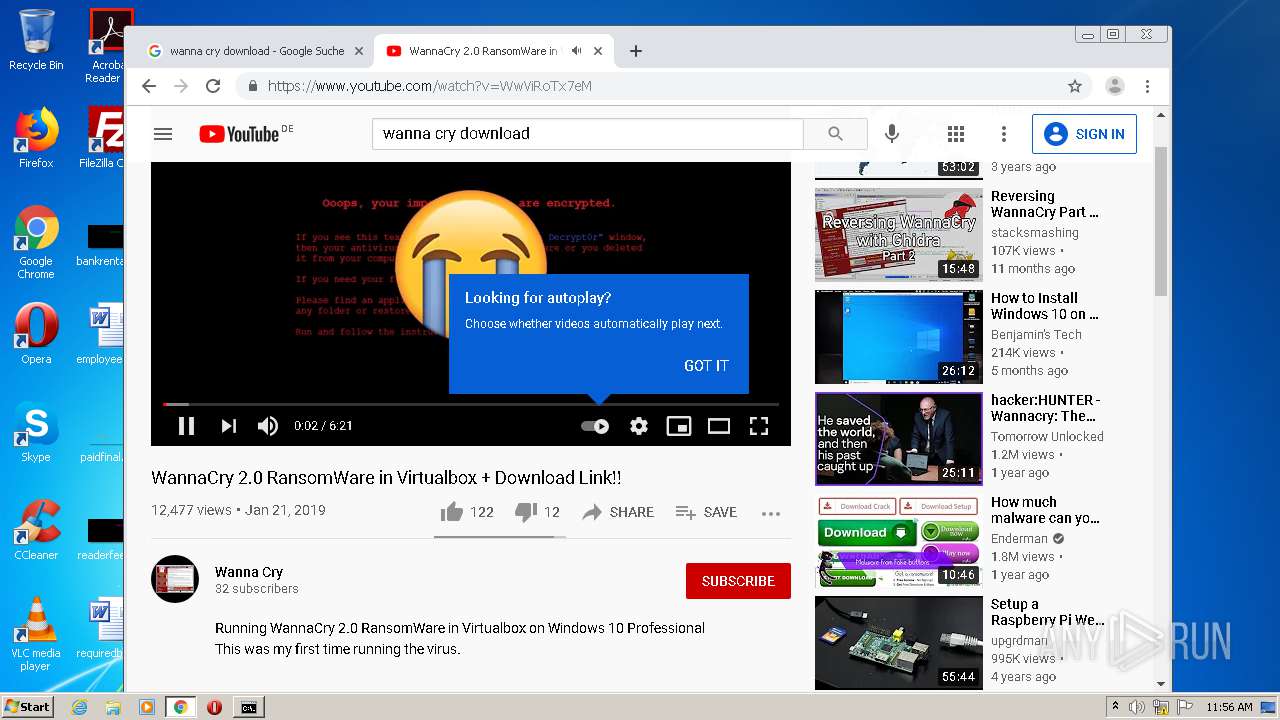Click the video progress bar
The image size is (1280, 720).
470,404
